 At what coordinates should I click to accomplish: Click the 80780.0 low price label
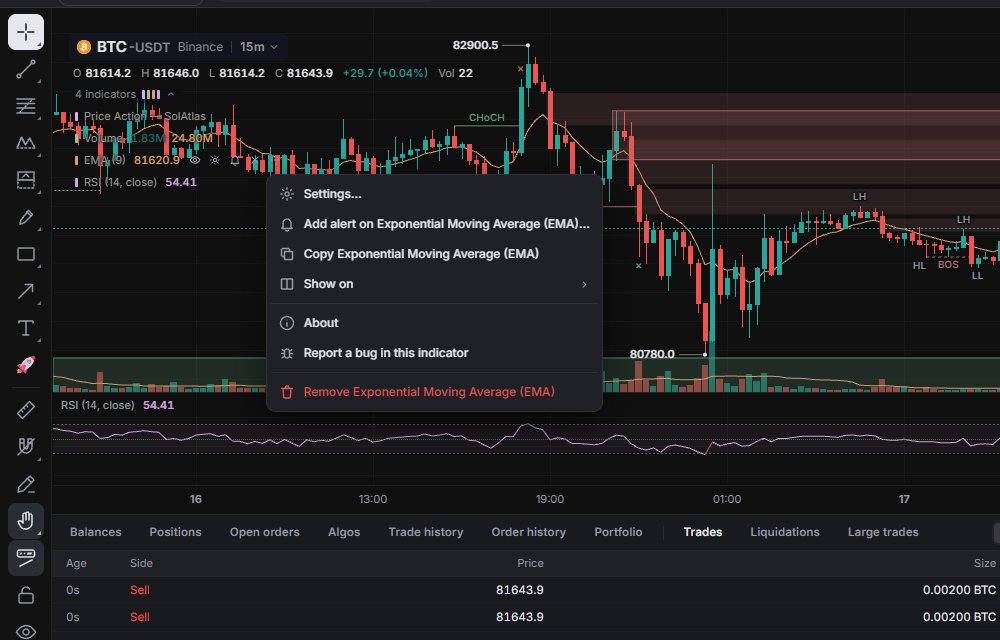pyautogui.click(x=652, y=354)
